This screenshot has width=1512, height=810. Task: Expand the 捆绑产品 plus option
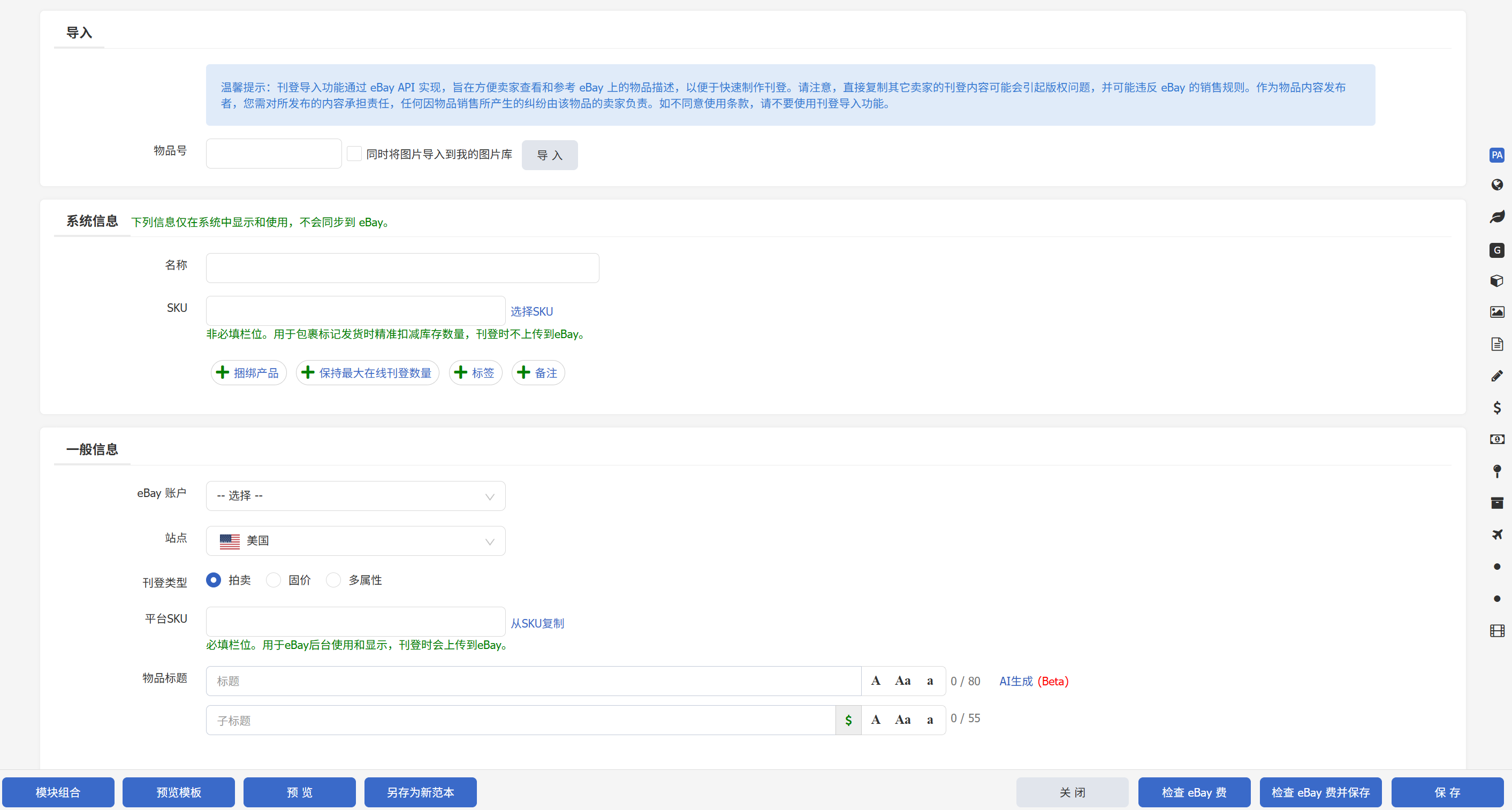pyautogui.click(x=248, y=373)
